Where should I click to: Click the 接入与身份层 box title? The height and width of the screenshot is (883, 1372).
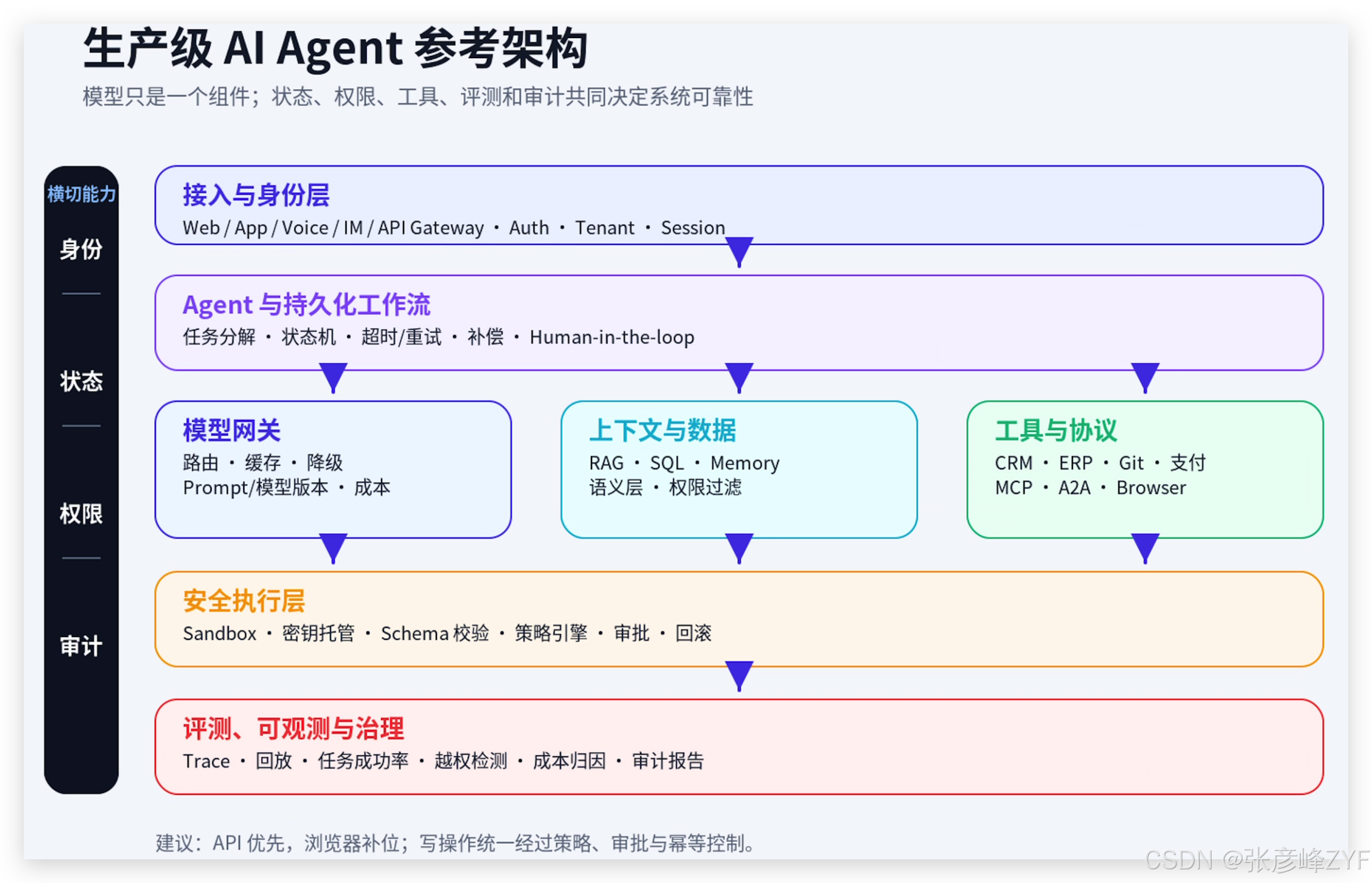tap(256, 195)
